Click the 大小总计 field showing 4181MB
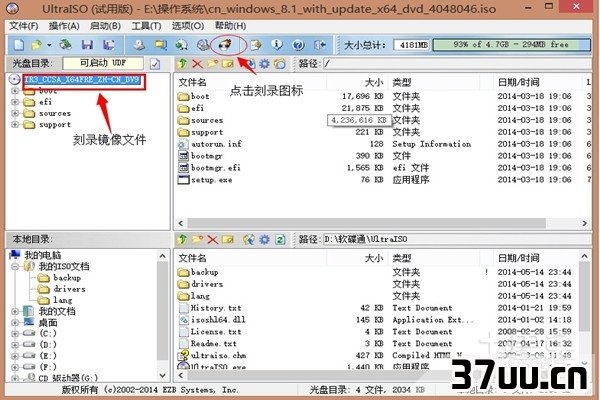 point(412,45)
